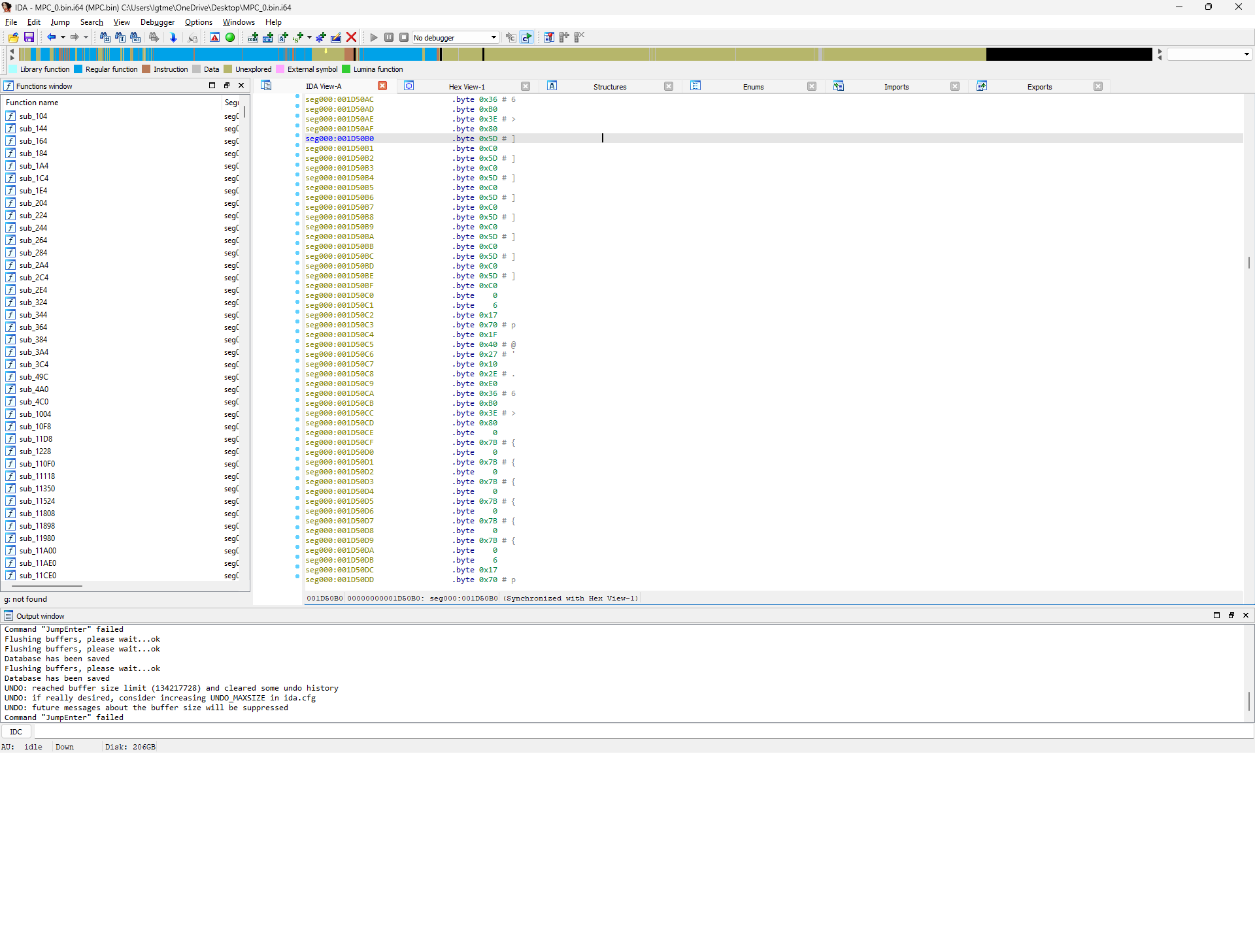This screenshot has height=952, width=1255.
Task: Switch to the Exports tab
Action: point(1039,86)
